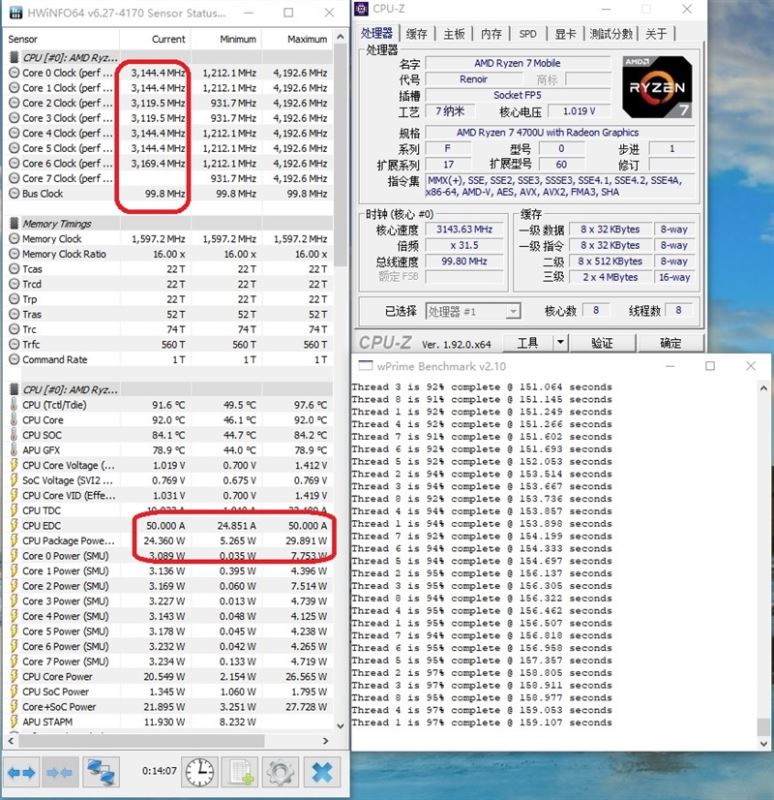Click the HWiNFO horizontal scrollbar thumb

pyautogui.click(x=141, y=740)
